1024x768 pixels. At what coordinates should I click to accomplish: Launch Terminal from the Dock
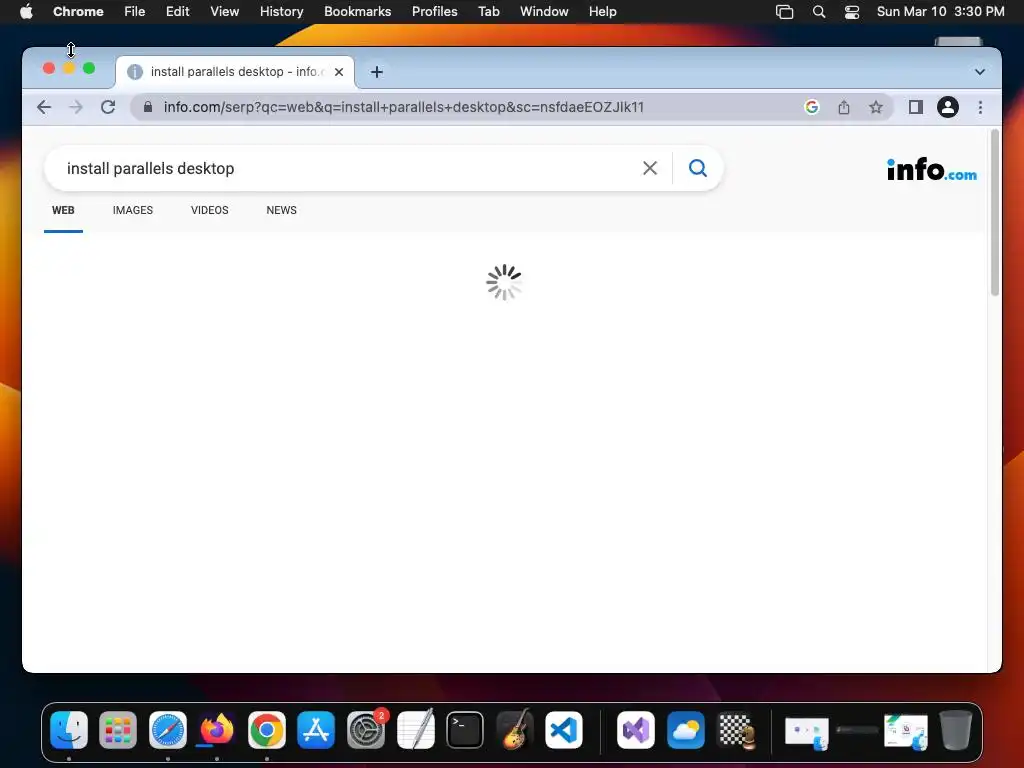(x=465, y=730)
